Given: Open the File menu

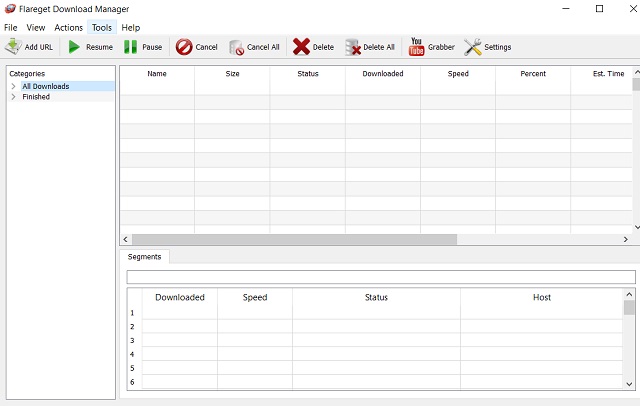Looking at the screenshot, I should [11, 27].
